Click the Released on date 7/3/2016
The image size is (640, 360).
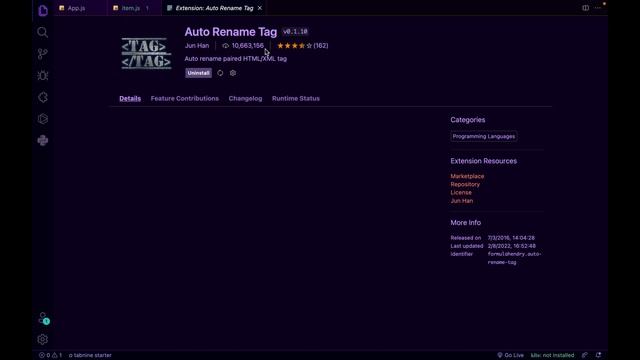[511, 238]
